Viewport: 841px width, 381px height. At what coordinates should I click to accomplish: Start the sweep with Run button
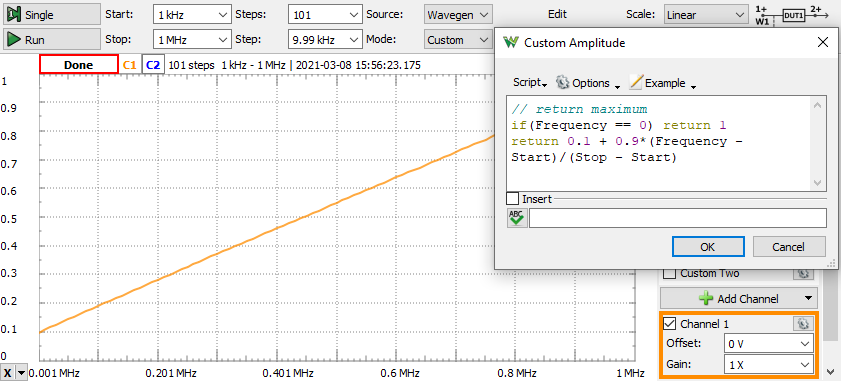52,40
